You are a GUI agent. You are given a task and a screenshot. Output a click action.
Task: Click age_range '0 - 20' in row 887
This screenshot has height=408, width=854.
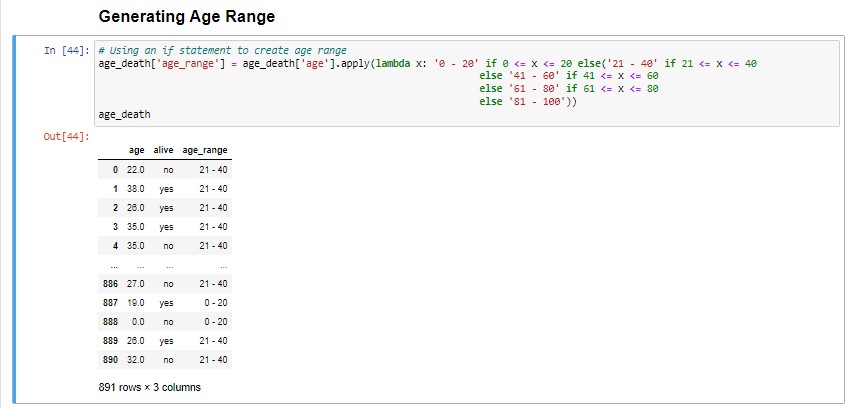tap(216, 303)
